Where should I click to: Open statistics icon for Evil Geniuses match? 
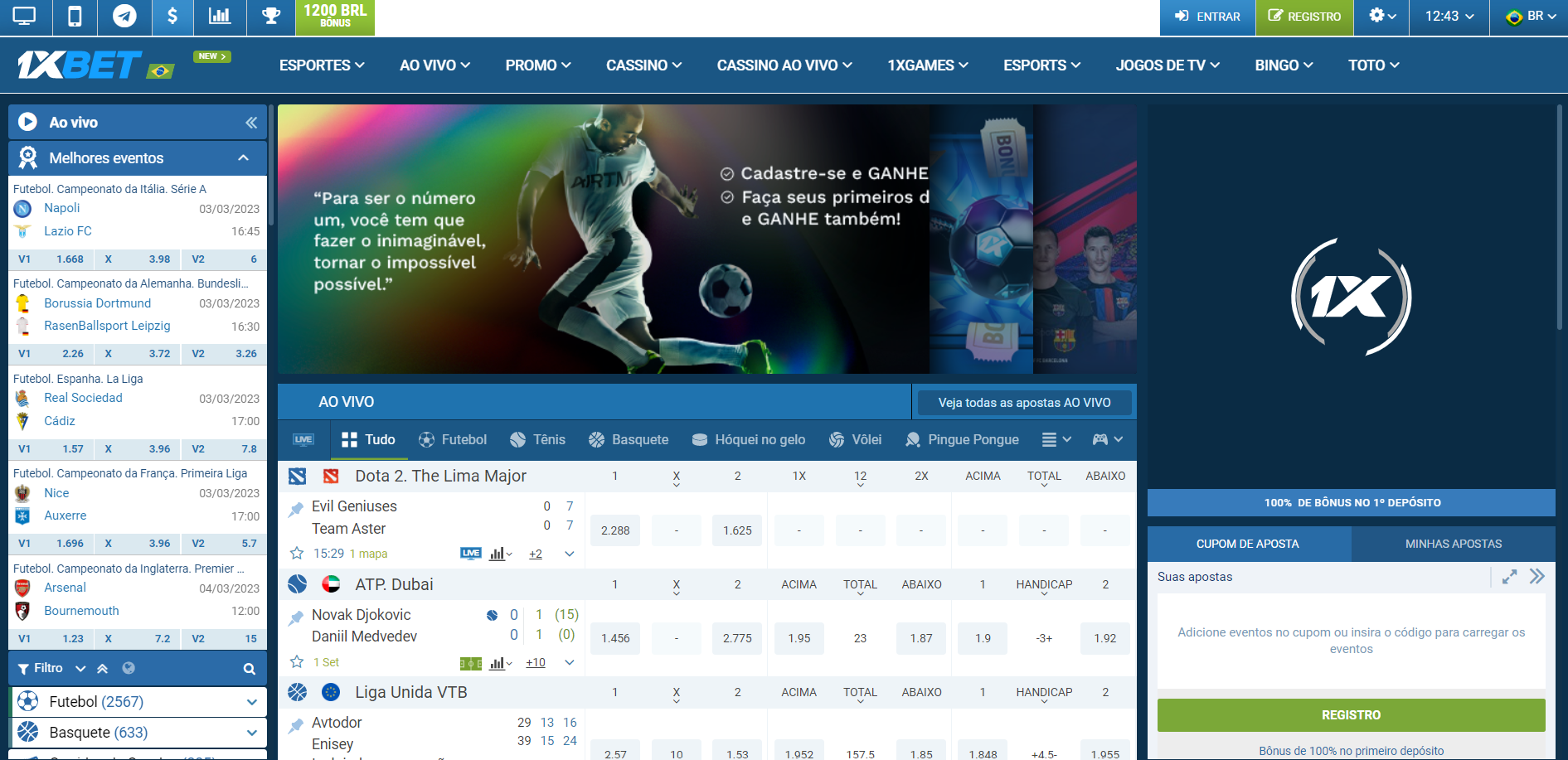(x=501, y=554)
